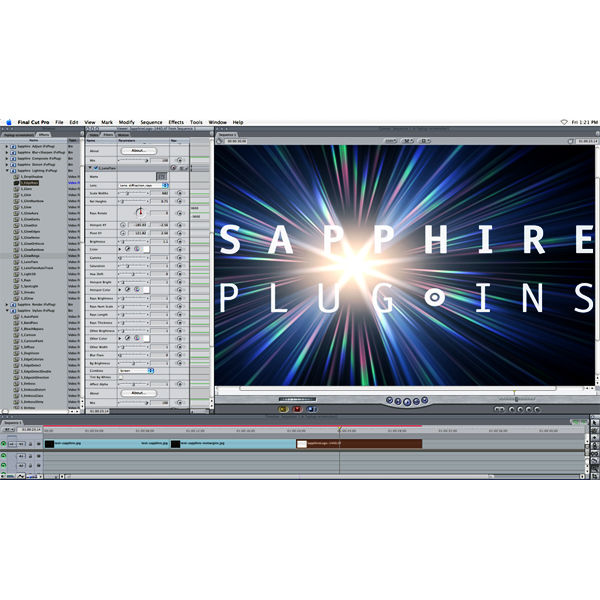Collapse the Sapphire Stylize bin

pyautogui.click(x=7, y=311)
